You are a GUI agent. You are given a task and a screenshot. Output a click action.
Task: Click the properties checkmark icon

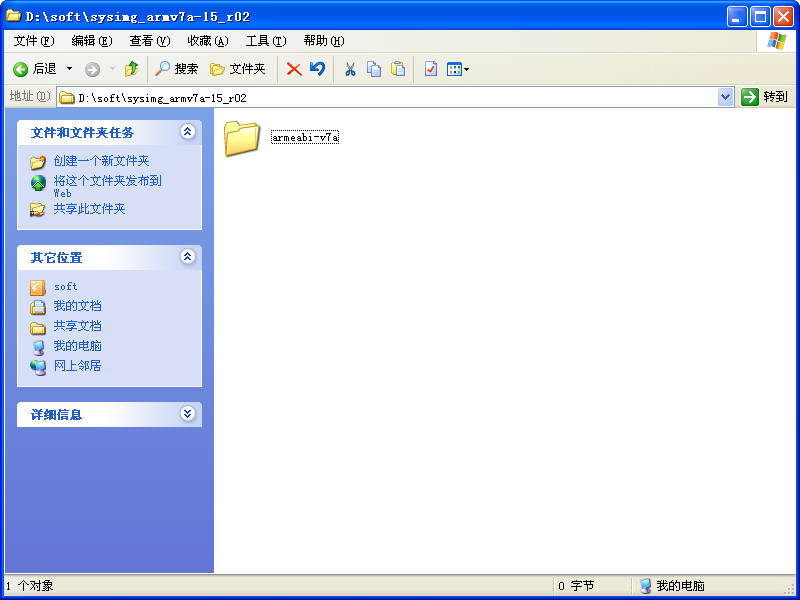[431, 69]
